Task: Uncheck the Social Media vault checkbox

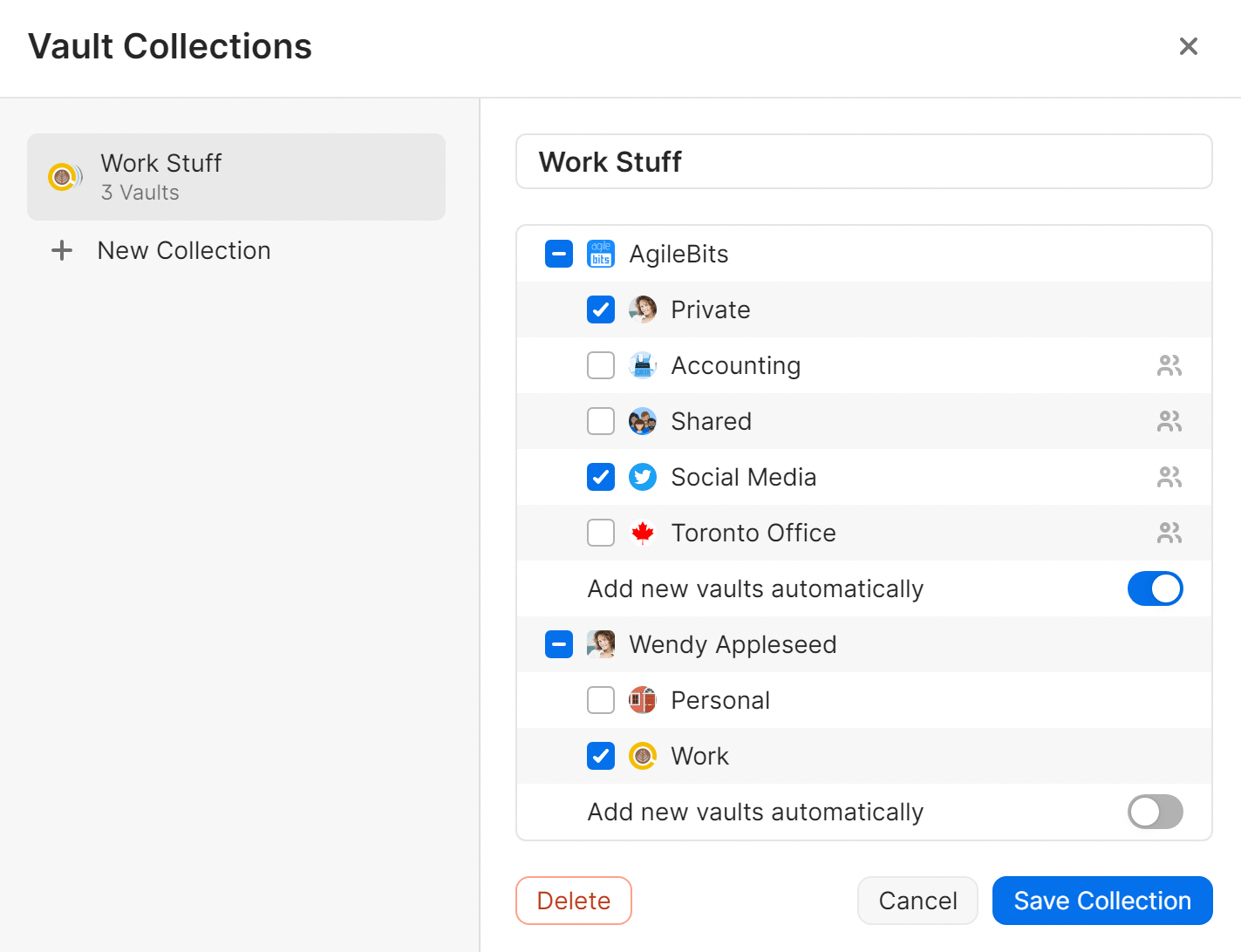Action: pos(601,477)
